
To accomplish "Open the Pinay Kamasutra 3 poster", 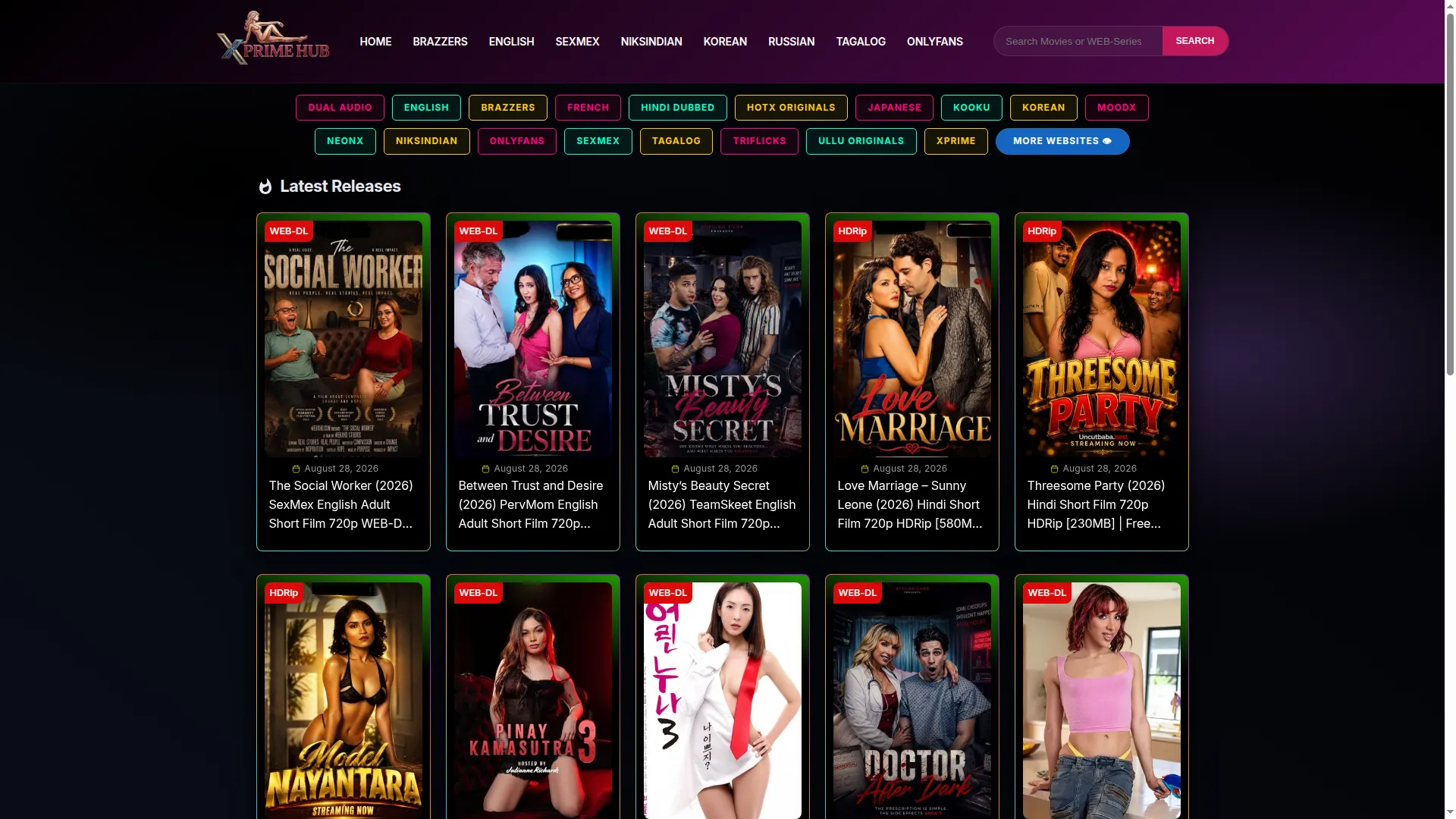I will point(533,701).
